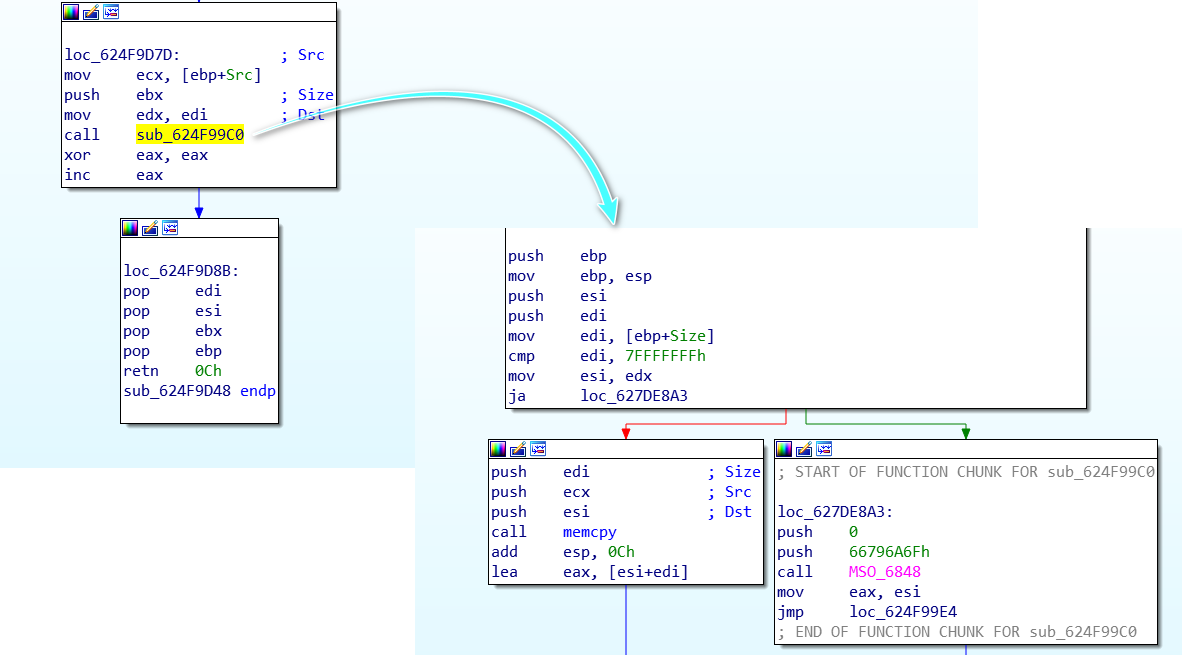1182x656 pixels.
Task: Click the 'pop ebx' instruction
Action: (x=173, y=331)
